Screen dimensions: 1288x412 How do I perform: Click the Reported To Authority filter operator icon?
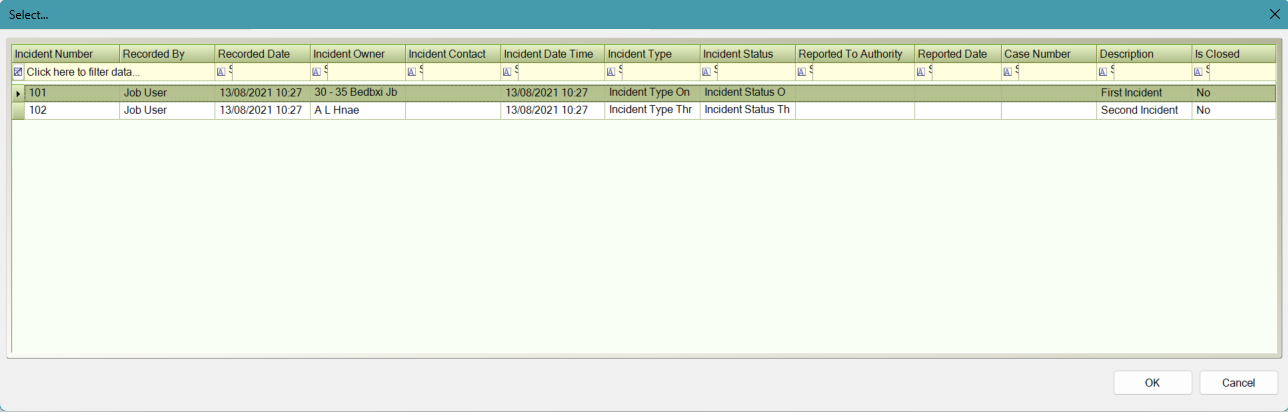[x=801, y=72]
